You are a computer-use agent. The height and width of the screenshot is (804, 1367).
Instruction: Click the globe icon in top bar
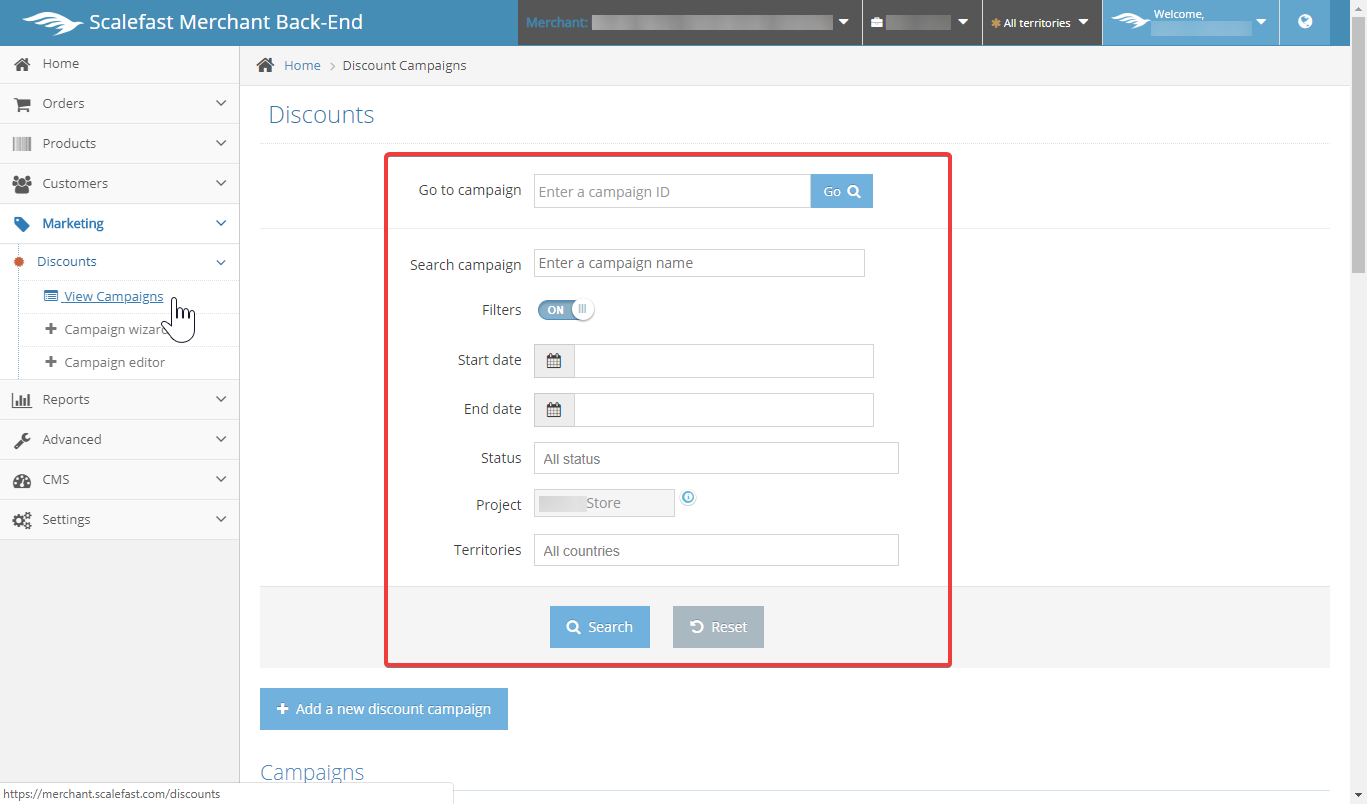[x=1305, y=22]
